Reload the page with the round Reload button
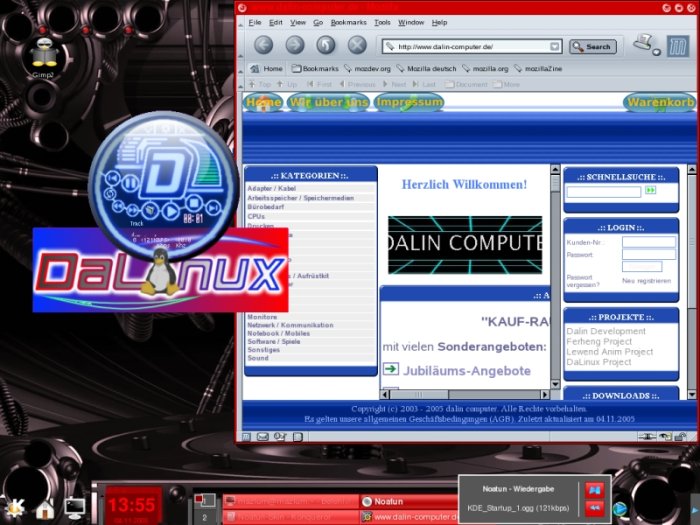 coord(326,45)
